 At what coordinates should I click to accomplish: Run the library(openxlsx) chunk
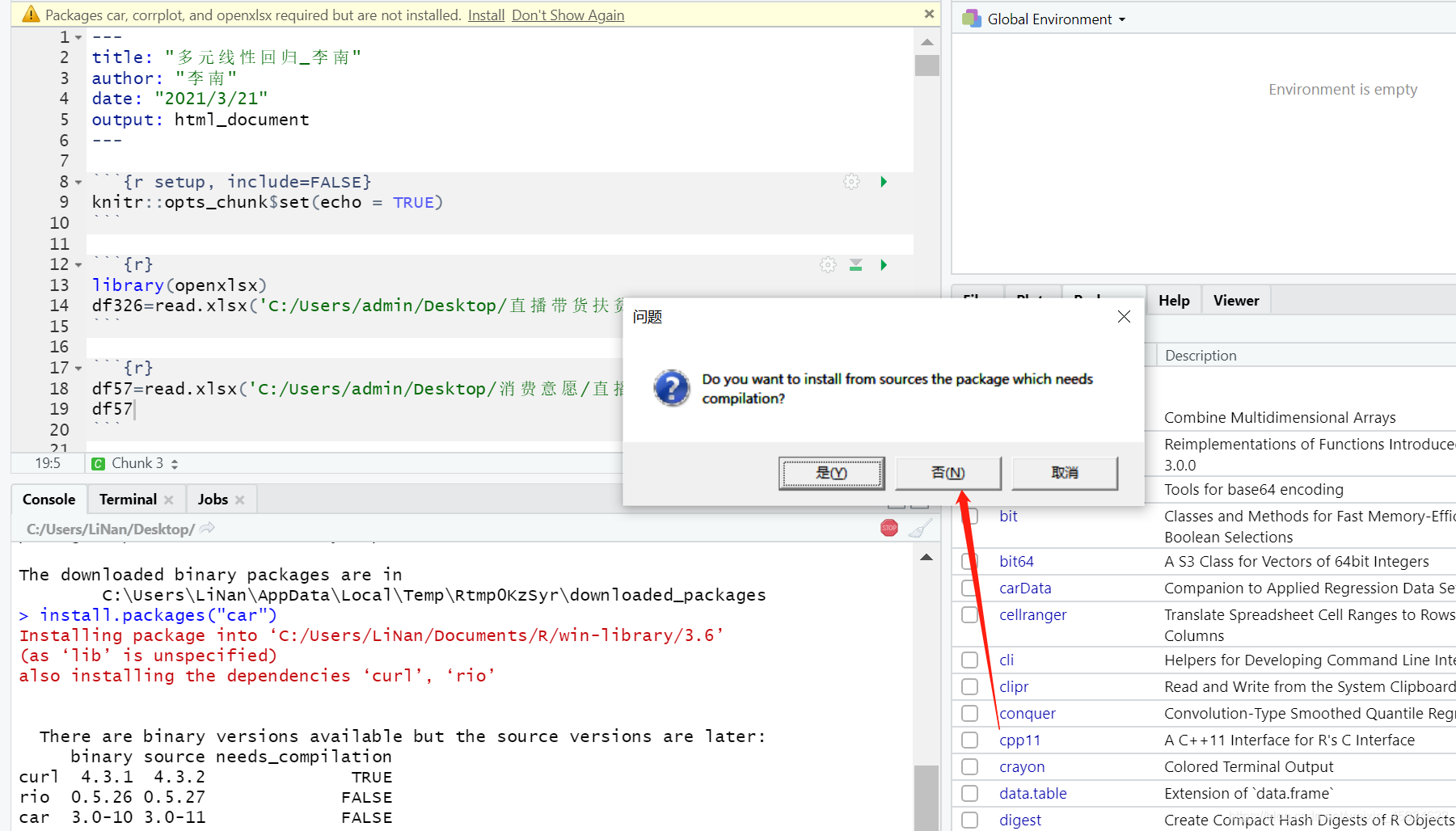coord(883,264)
